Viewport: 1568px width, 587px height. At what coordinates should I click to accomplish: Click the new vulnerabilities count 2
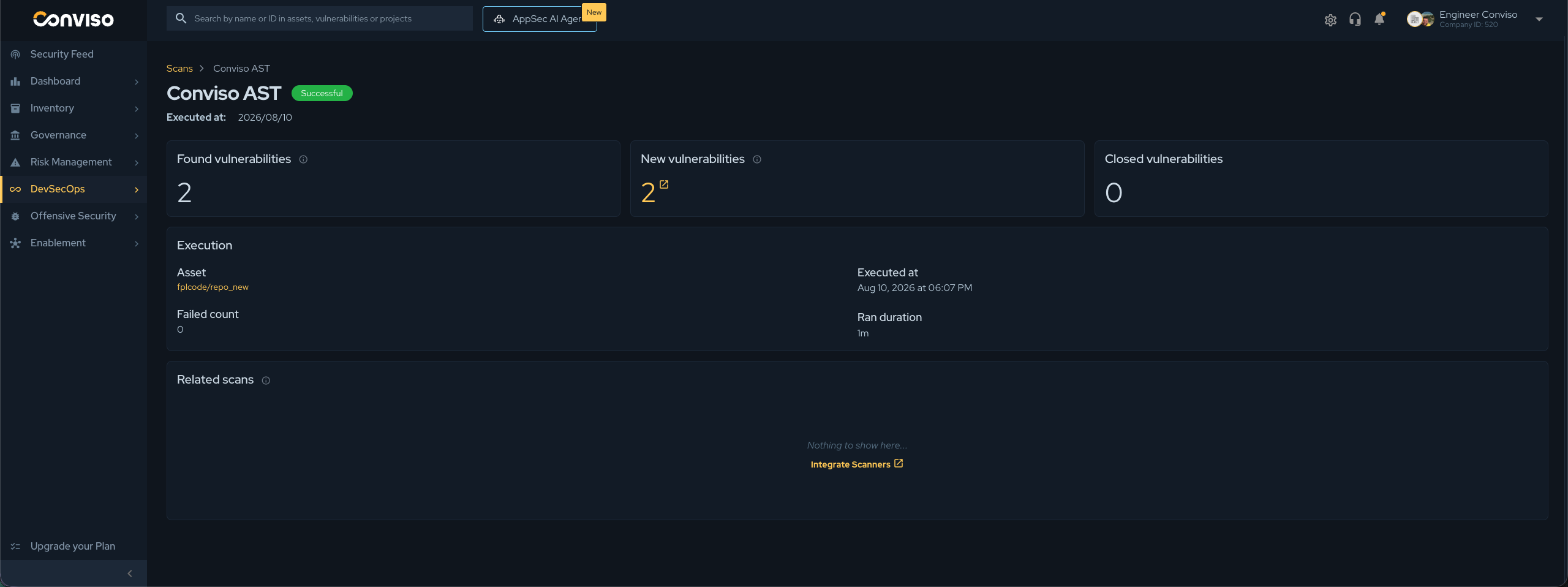(648, 193)
